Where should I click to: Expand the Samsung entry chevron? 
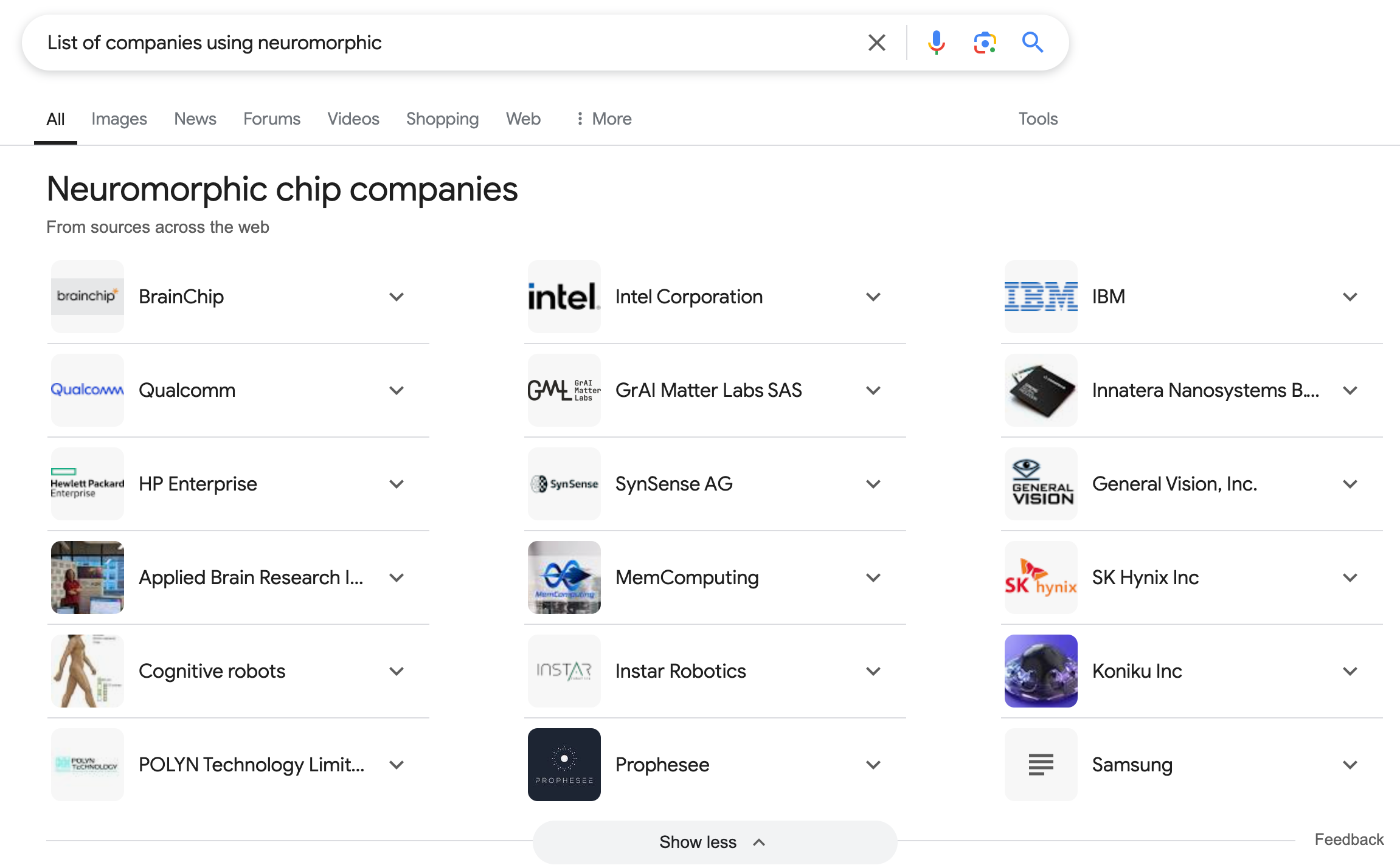click(1350, 765)
